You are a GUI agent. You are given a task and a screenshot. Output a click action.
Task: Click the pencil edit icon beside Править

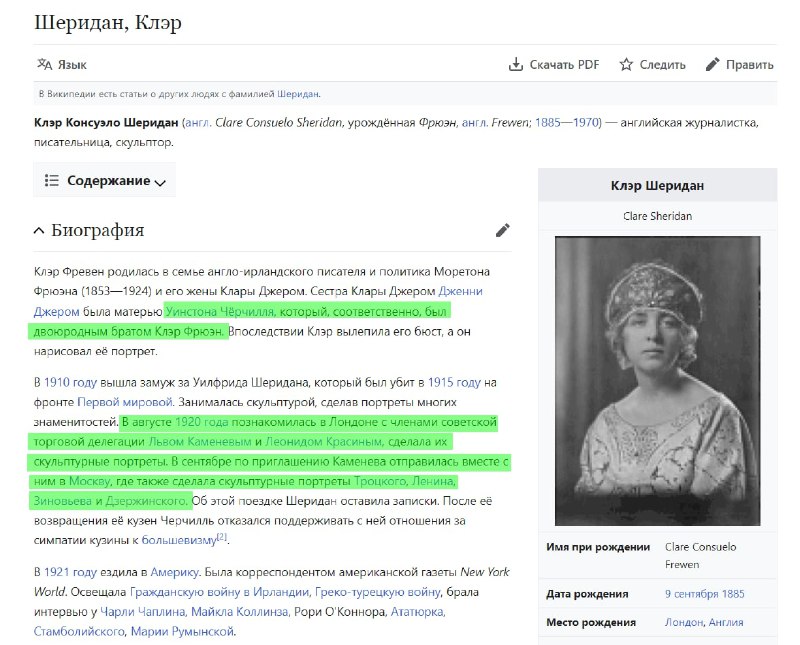pos(712,64)
